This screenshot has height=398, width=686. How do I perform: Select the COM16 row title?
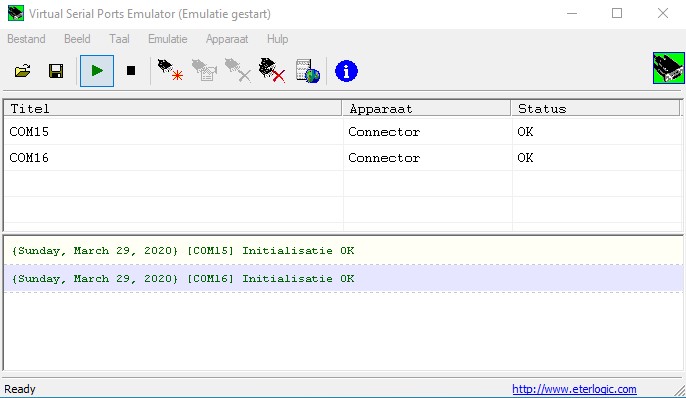click(29, 157)
